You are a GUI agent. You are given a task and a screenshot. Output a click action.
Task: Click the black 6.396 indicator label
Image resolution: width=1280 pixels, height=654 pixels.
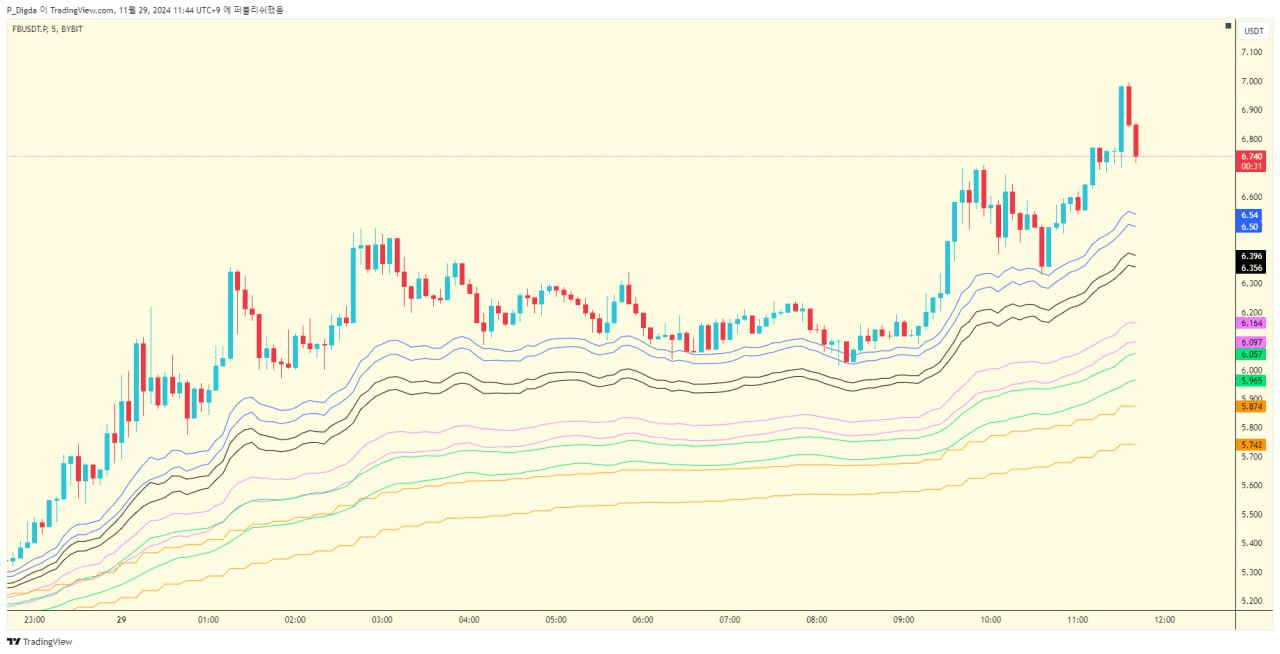pos(1252,256)
